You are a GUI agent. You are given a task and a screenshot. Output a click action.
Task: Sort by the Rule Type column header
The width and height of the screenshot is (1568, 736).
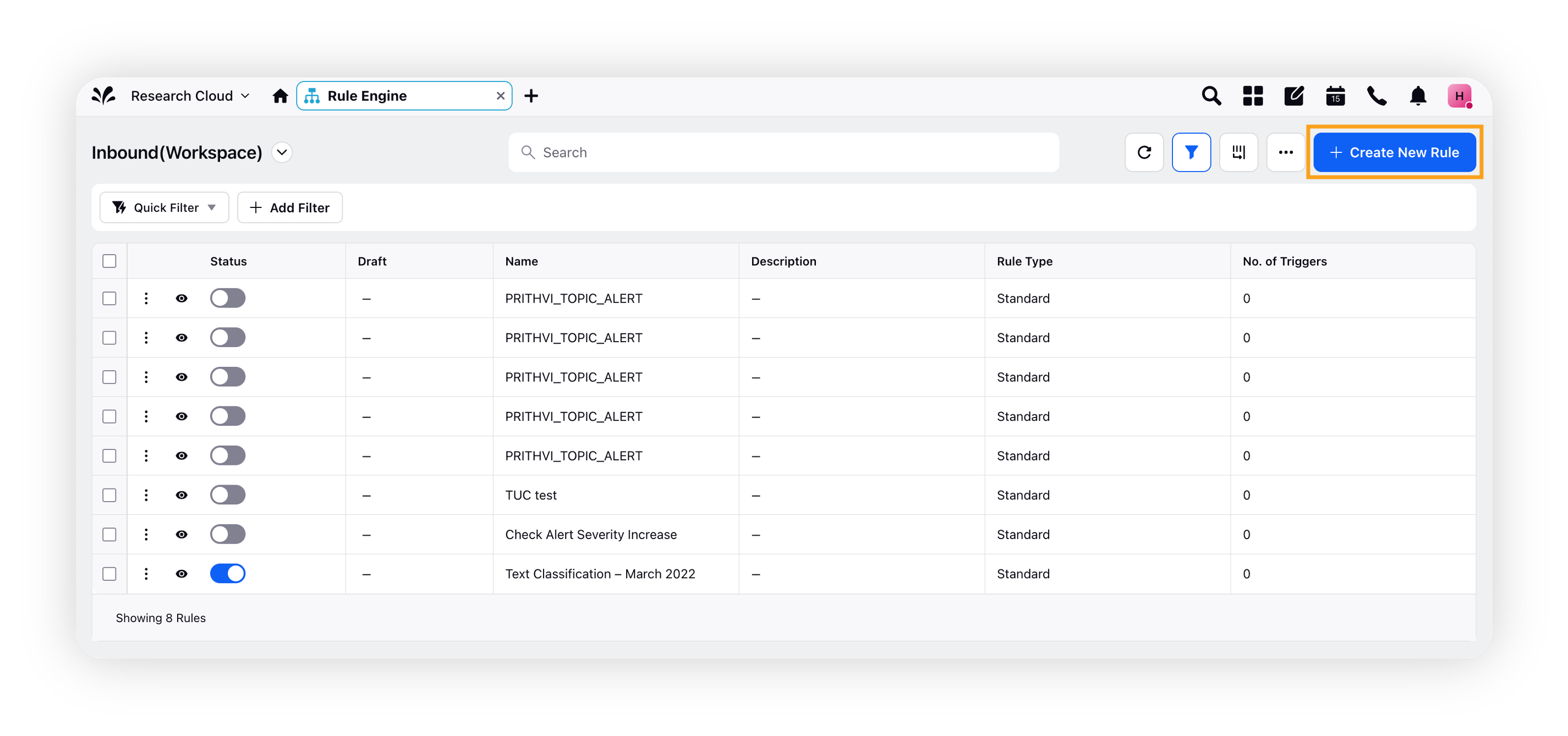pos(1024,261)
